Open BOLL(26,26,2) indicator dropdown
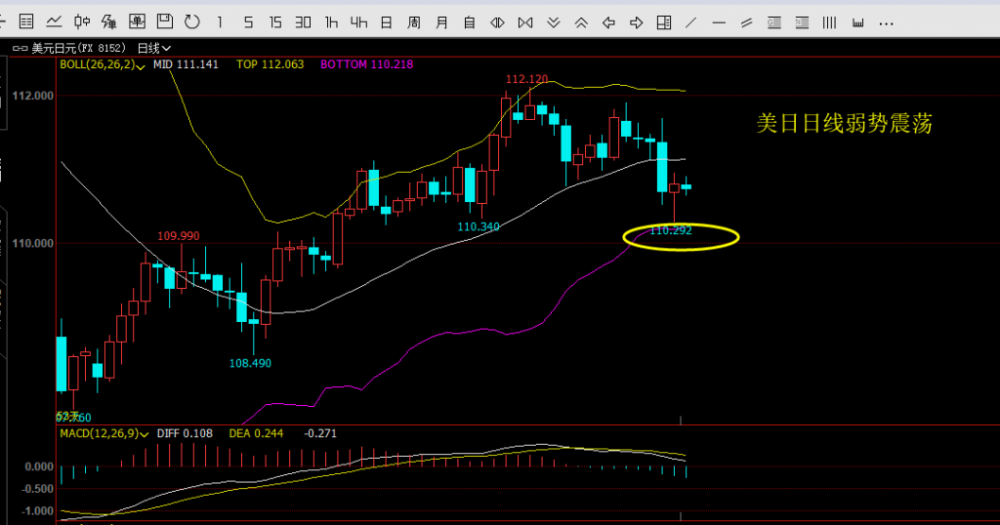The width and height of the screenshot is (1000, 525). tap(102, 64)
